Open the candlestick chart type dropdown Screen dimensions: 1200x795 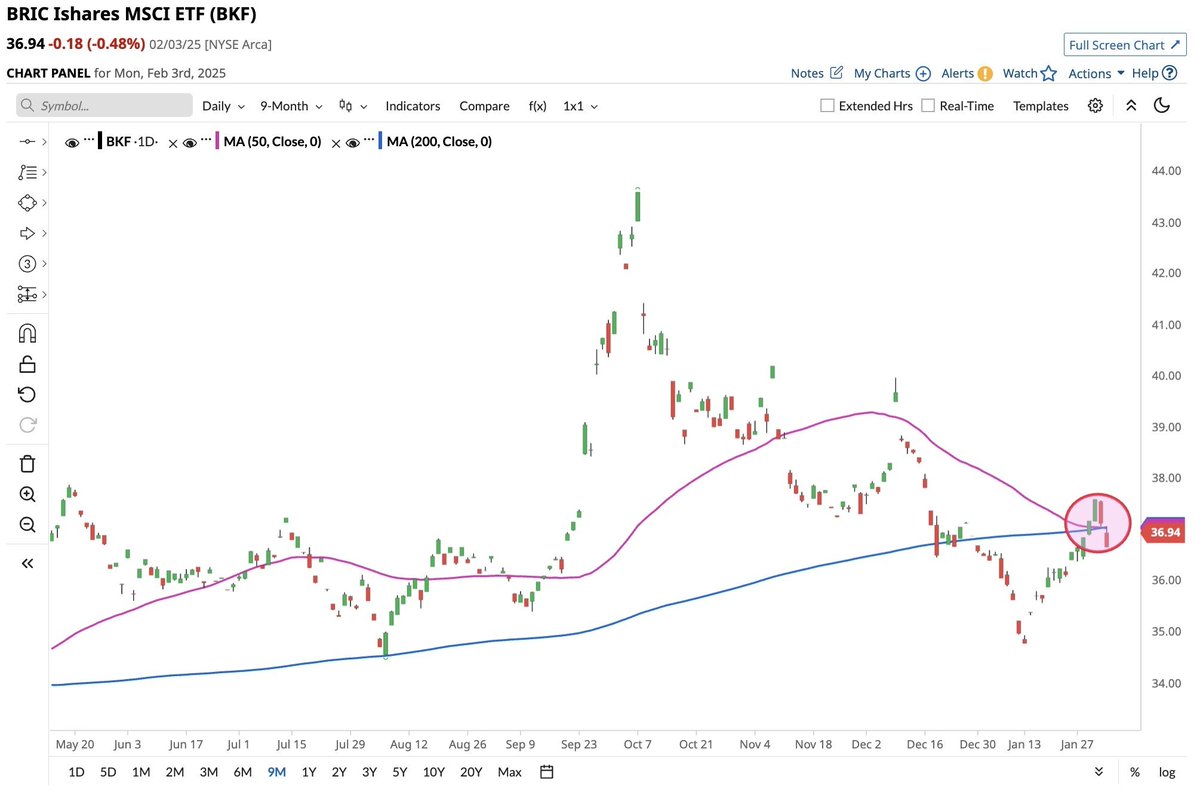(353, 105)
